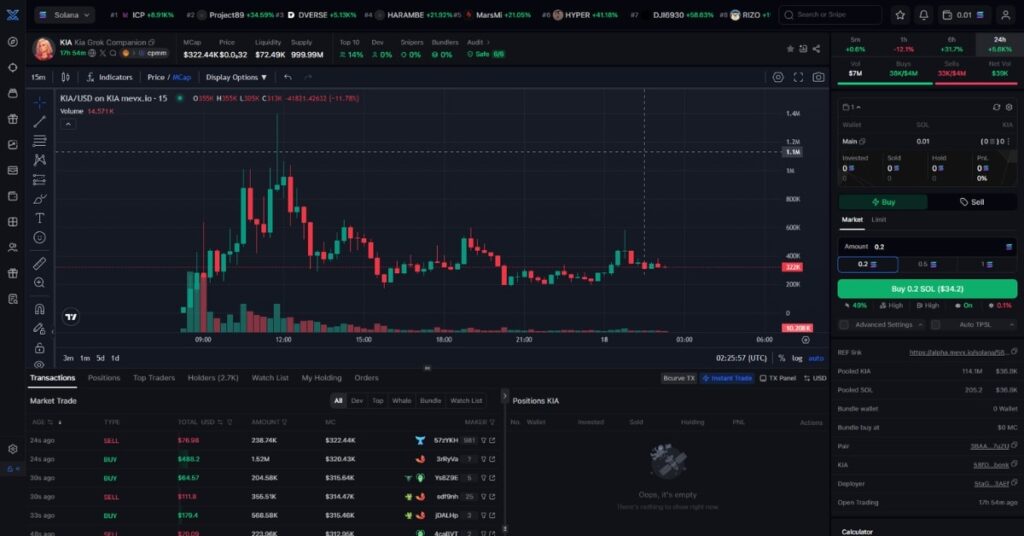
Task: Select the crosshair cursor drawing tool
Action: pos(39,102)
